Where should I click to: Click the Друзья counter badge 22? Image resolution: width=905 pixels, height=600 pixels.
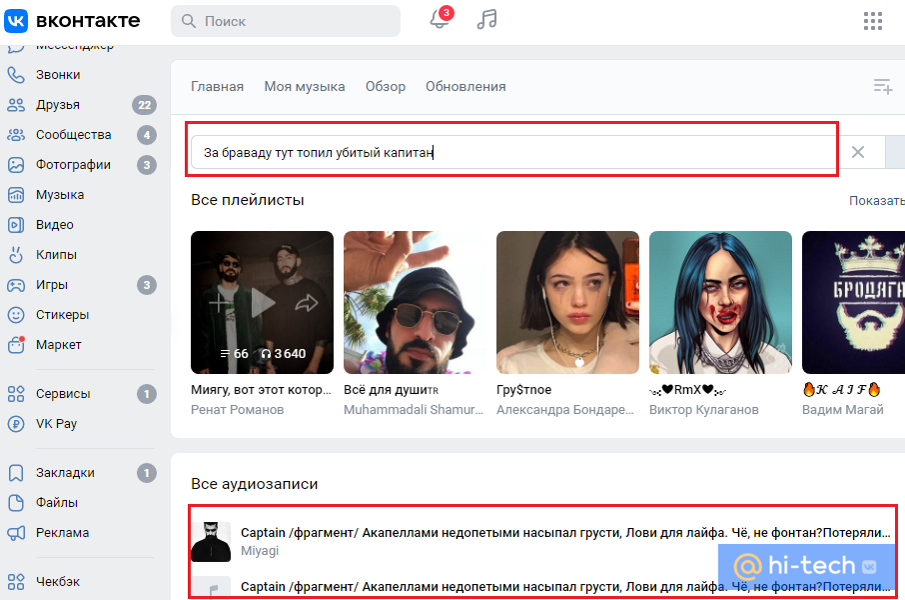pos(144,104)
